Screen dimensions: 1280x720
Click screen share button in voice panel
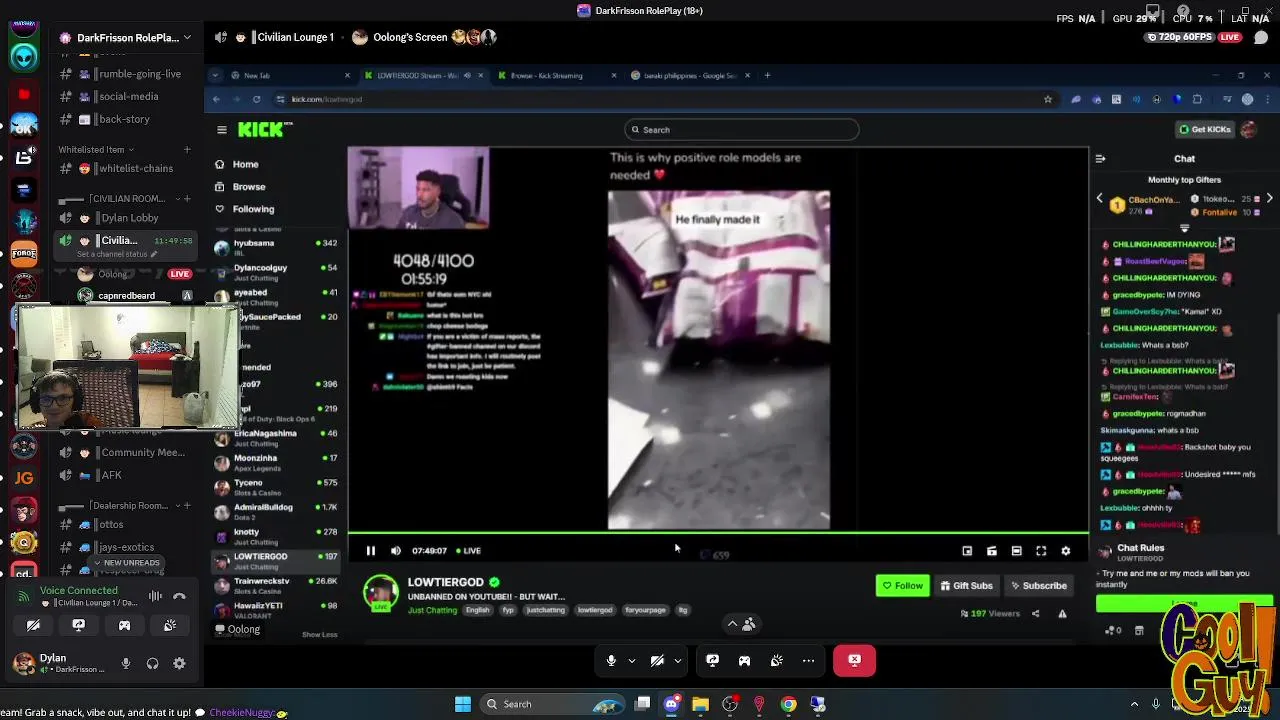point(79,625)
